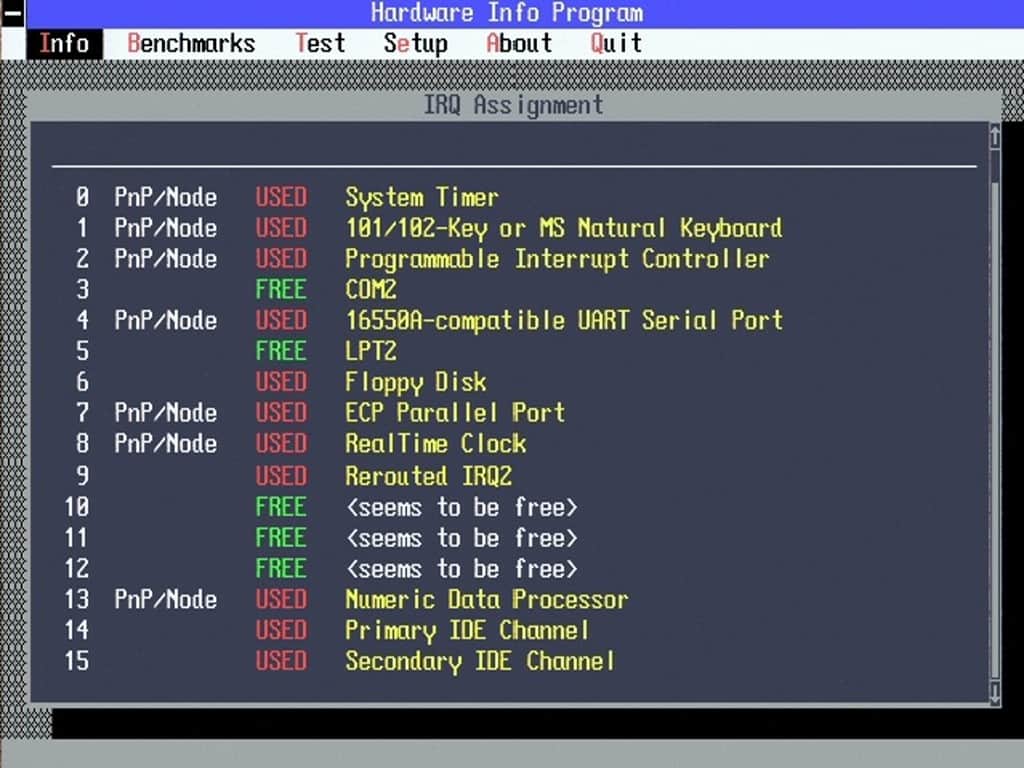Viewport: 1024px width, 768px height.
Task: Click the RealTime Clock entry
Action: click(x=435, y=444)
